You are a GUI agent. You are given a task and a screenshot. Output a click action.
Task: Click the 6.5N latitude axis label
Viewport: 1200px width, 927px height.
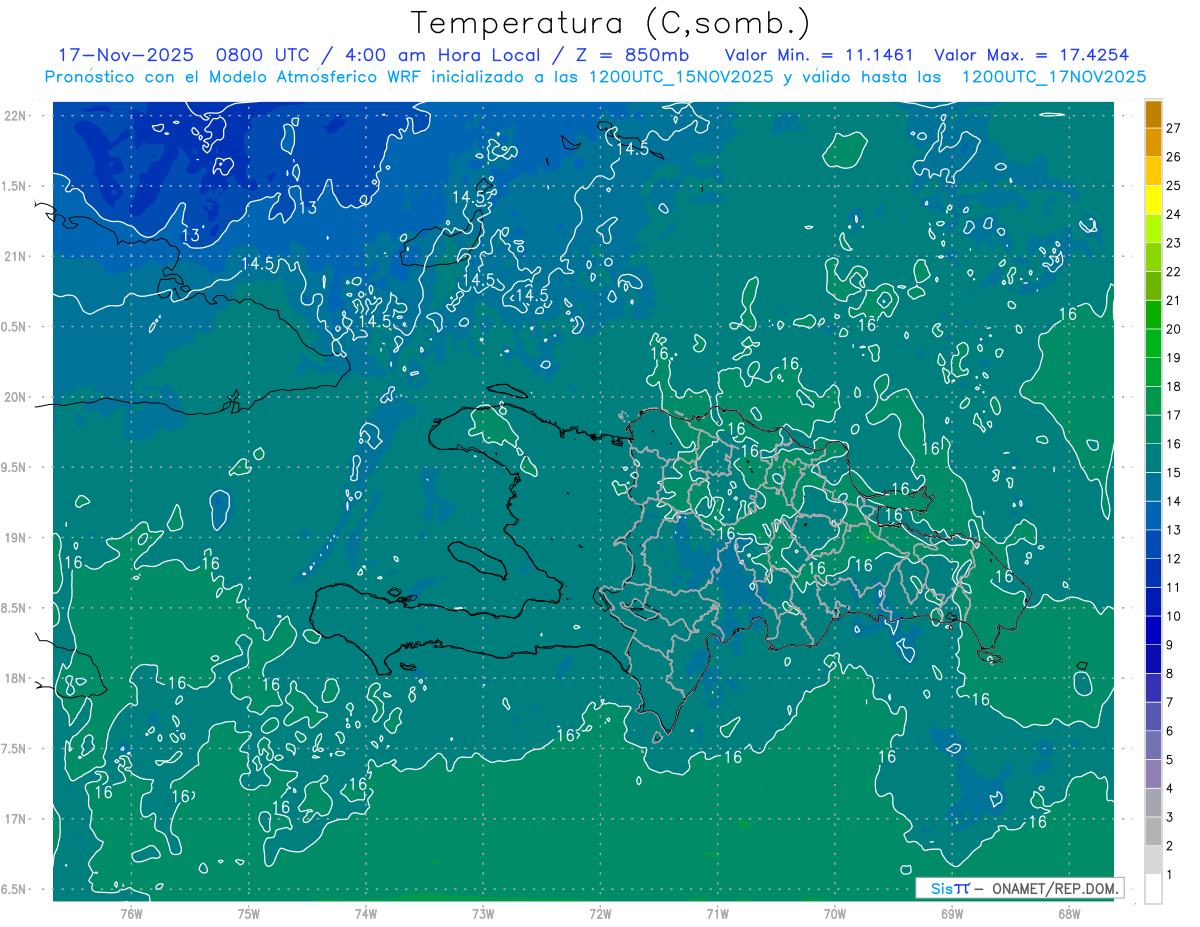coord(15,890)
